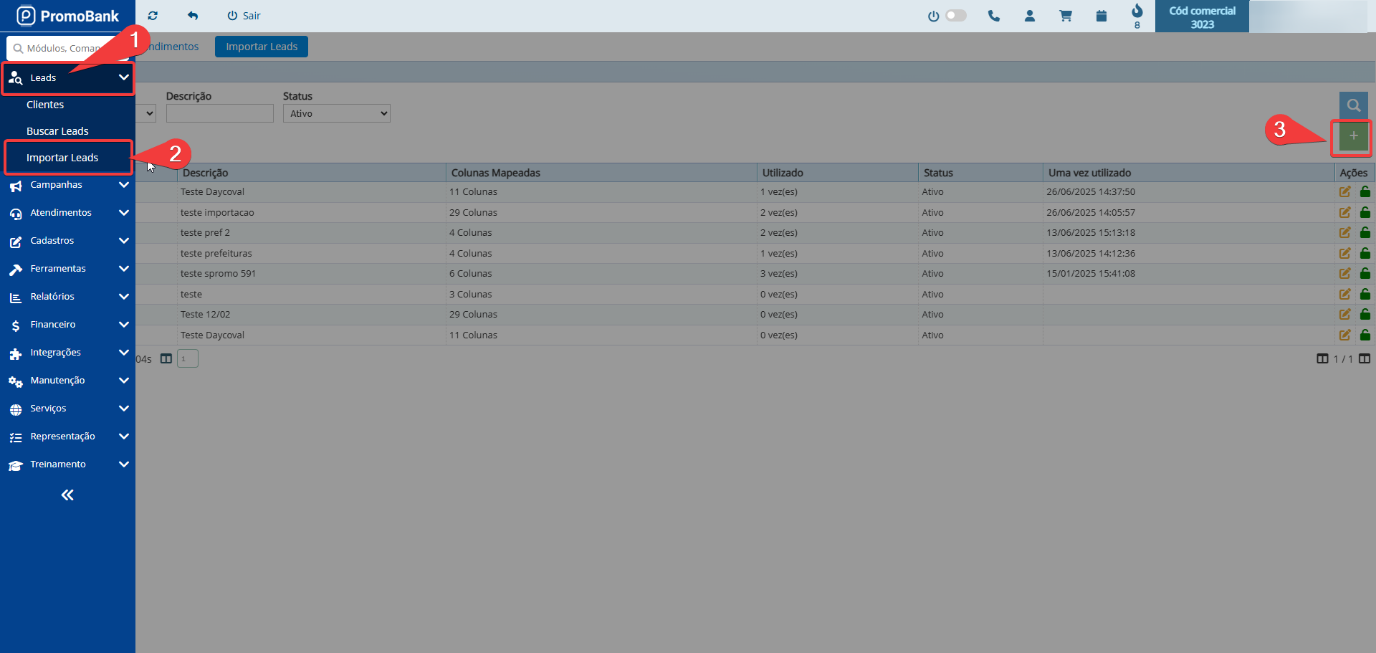Click the Descrição filter input field
The width and height of the screenshot is (1376, 653).
click(219, 114)
